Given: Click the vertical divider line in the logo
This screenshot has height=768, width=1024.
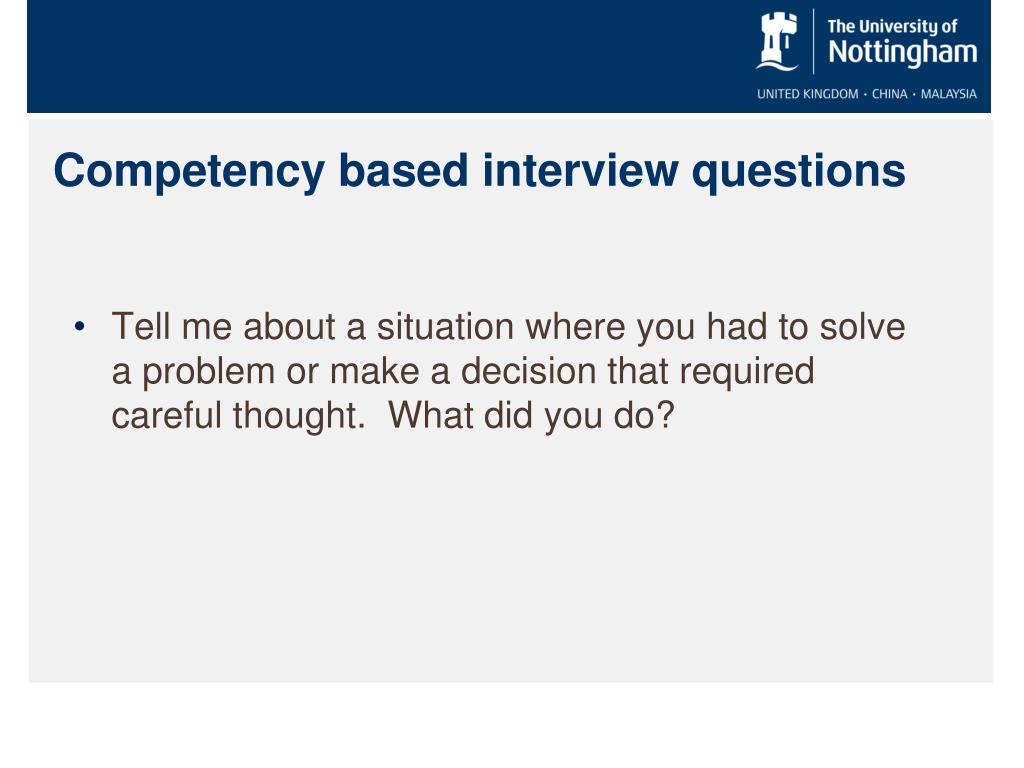Looking at the screenshot, I should tap(814, 40).
